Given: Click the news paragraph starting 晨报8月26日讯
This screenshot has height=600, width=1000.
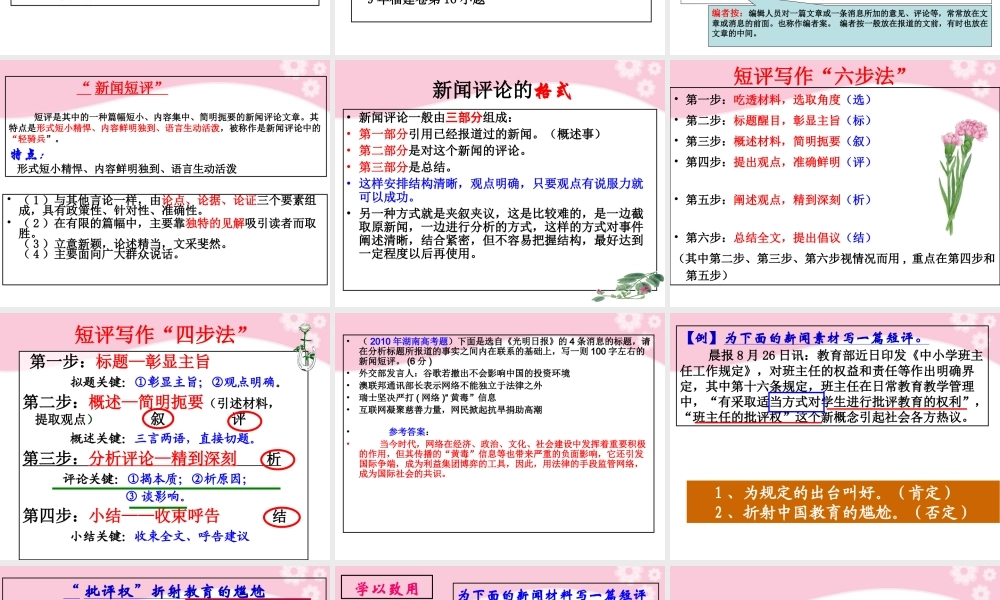Looking at the screenshot, I should 832,386.
